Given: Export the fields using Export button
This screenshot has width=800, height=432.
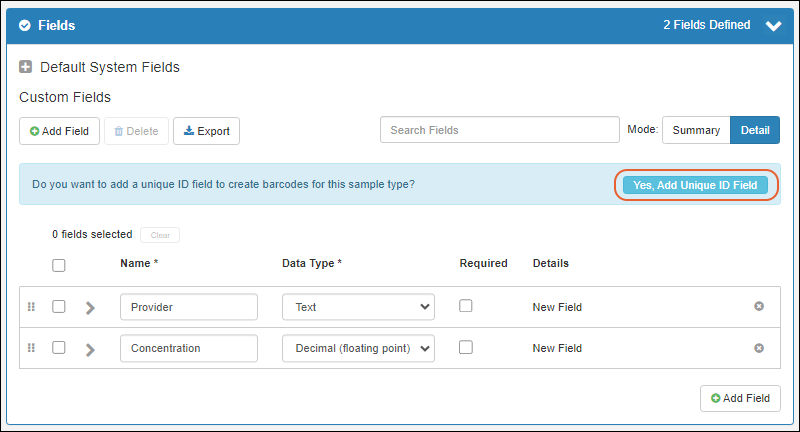Looking at the screenshot, I should 206,131.
